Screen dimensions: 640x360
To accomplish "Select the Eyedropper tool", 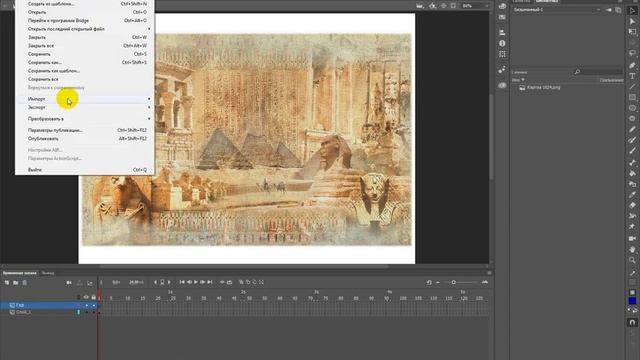I will 632,194.
